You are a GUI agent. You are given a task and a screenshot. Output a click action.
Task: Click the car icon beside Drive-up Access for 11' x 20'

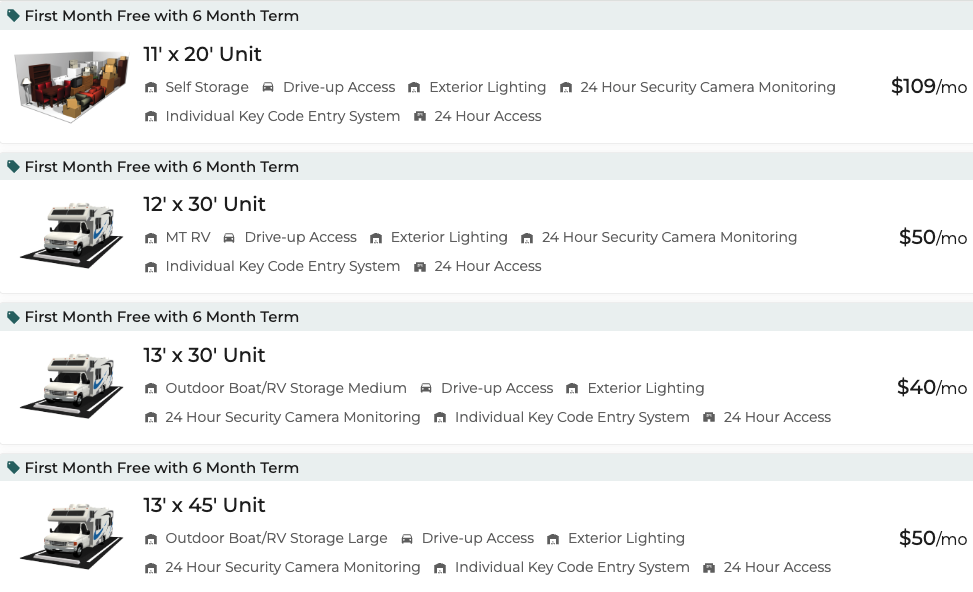(x=268, y=88)
